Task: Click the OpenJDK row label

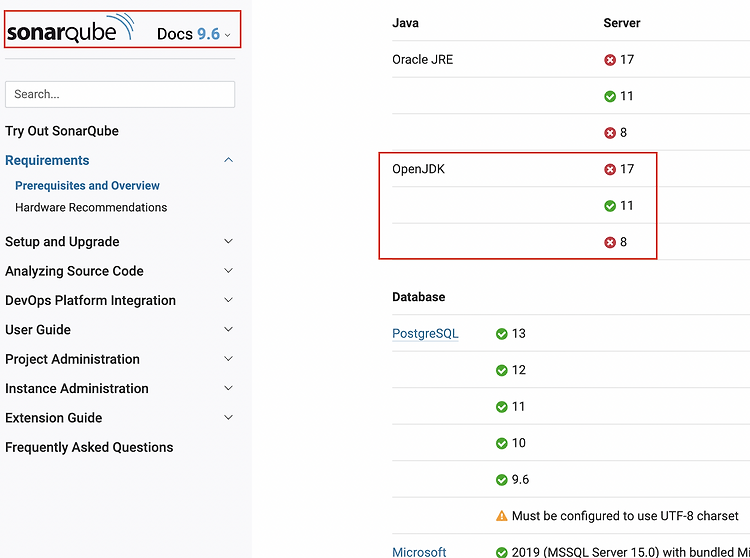Action: tap(419, 169)
